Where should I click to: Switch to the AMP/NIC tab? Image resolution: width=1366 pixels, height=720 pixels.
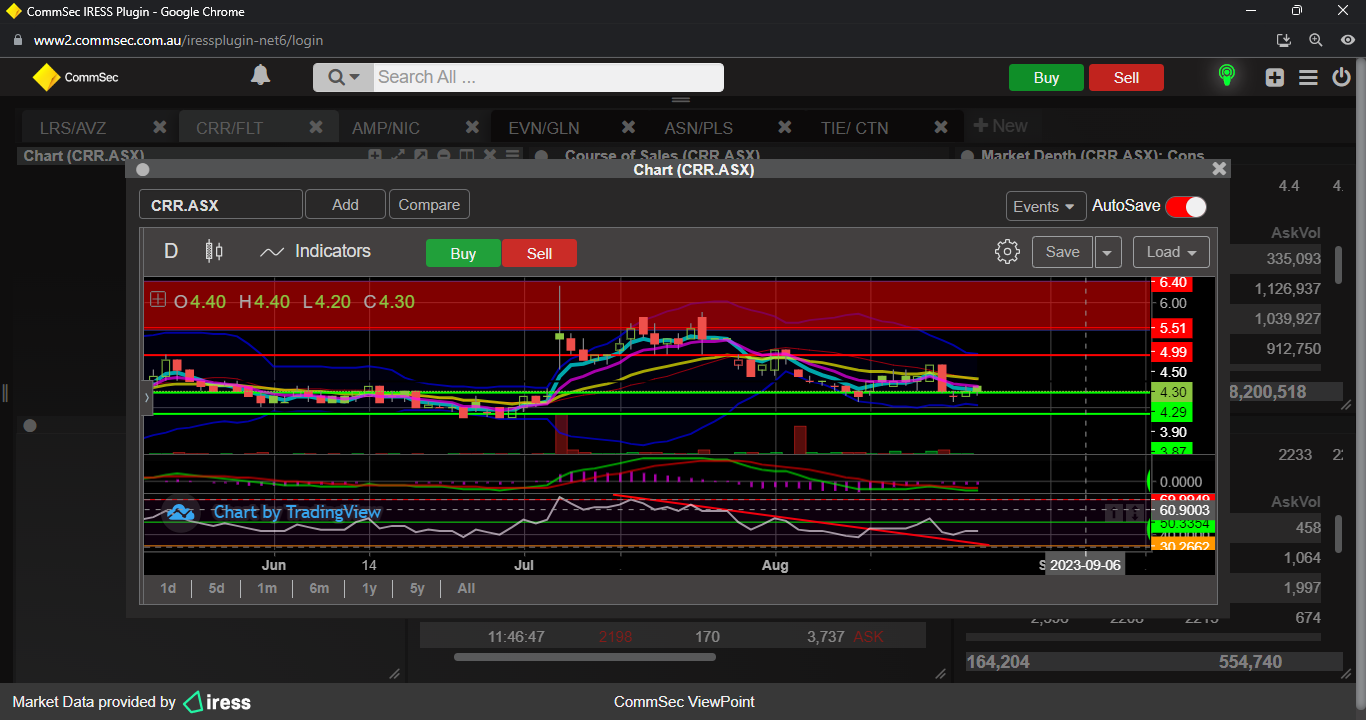coord(386,128)
